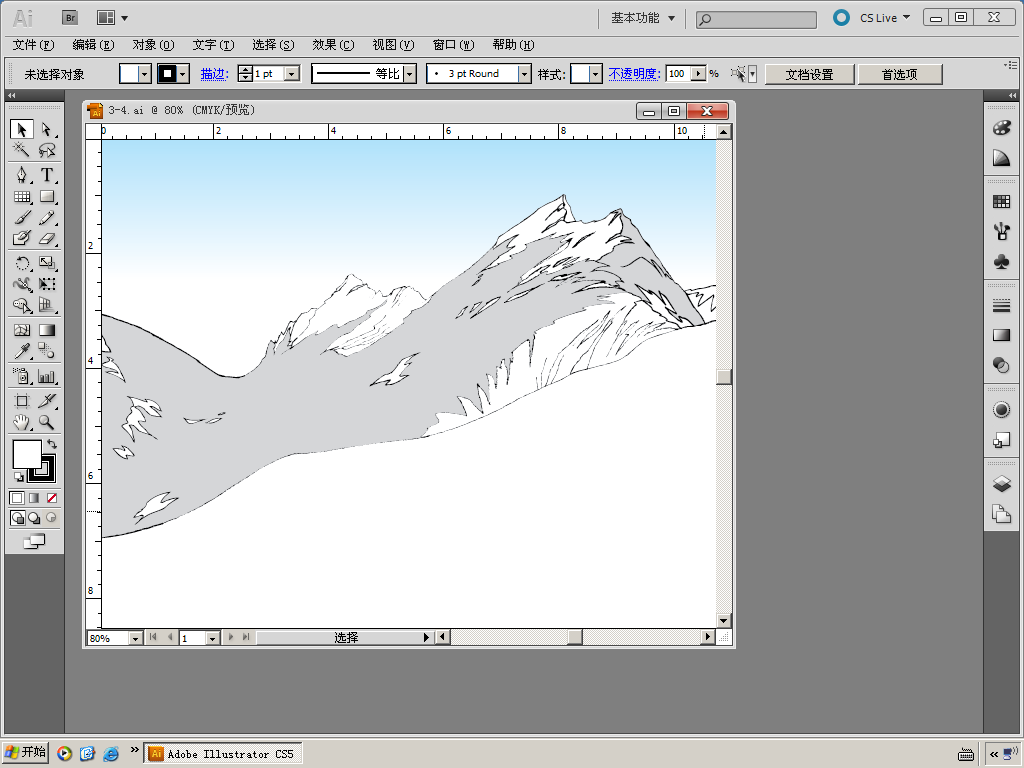
Task: Open the Brushes panel icon
Action: click(x=1001, y=231)
